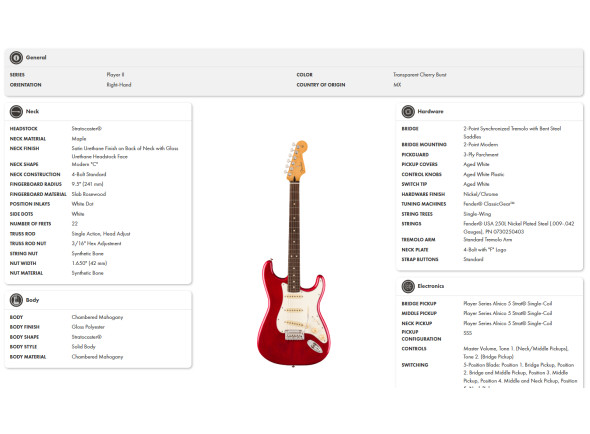
Task: Select the 'Slab Rosewood' fingerboard material value
Action: point(89,194)
